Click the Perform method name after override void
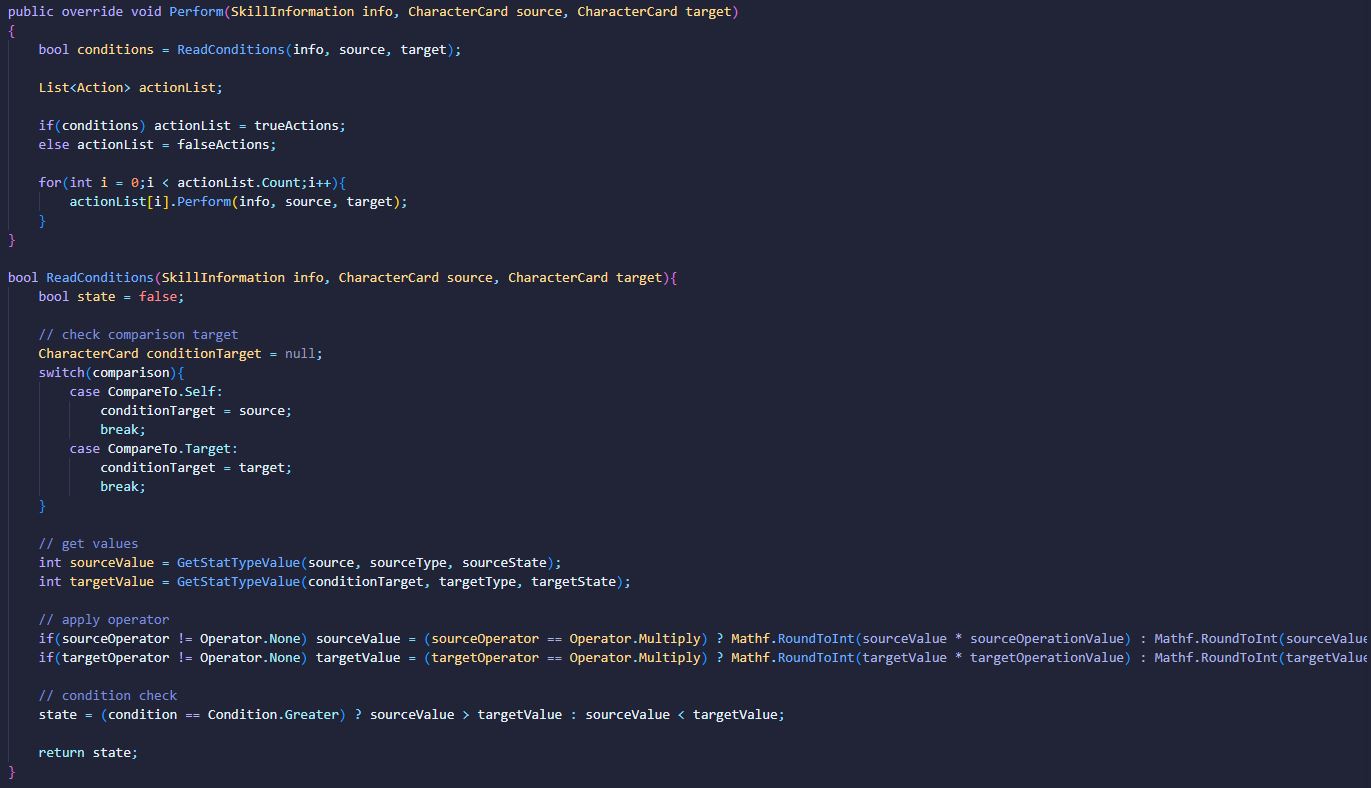1371x788 pixels. tap(192, 12)
